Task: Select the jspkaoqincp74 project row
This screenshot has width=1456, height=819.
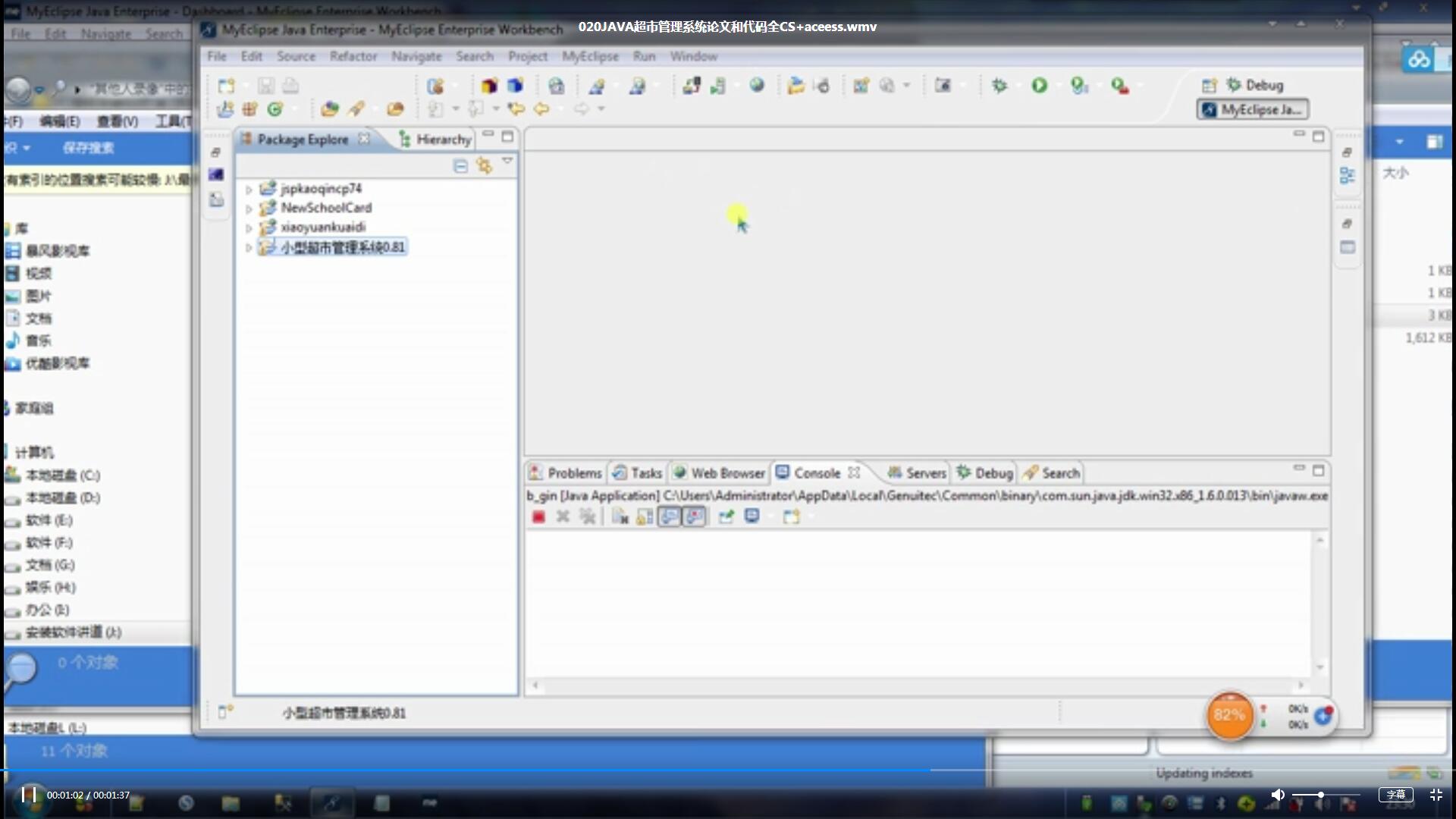Action: 311,189
